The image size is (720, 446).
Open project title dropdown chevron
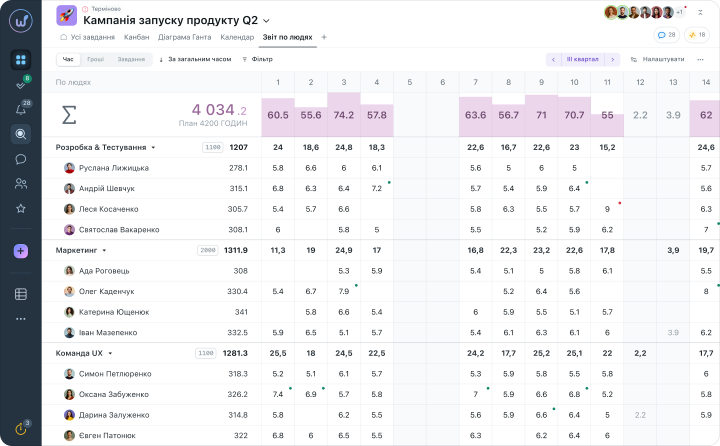(266, 21)
